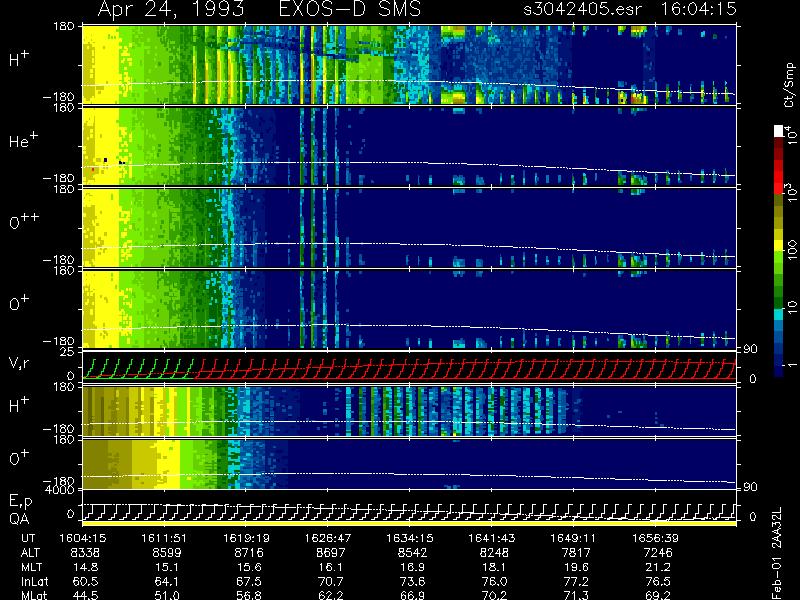The width and height of the screenshot is (800, 600).
Task: Select MLat value "66.9"
Action: 412,595
